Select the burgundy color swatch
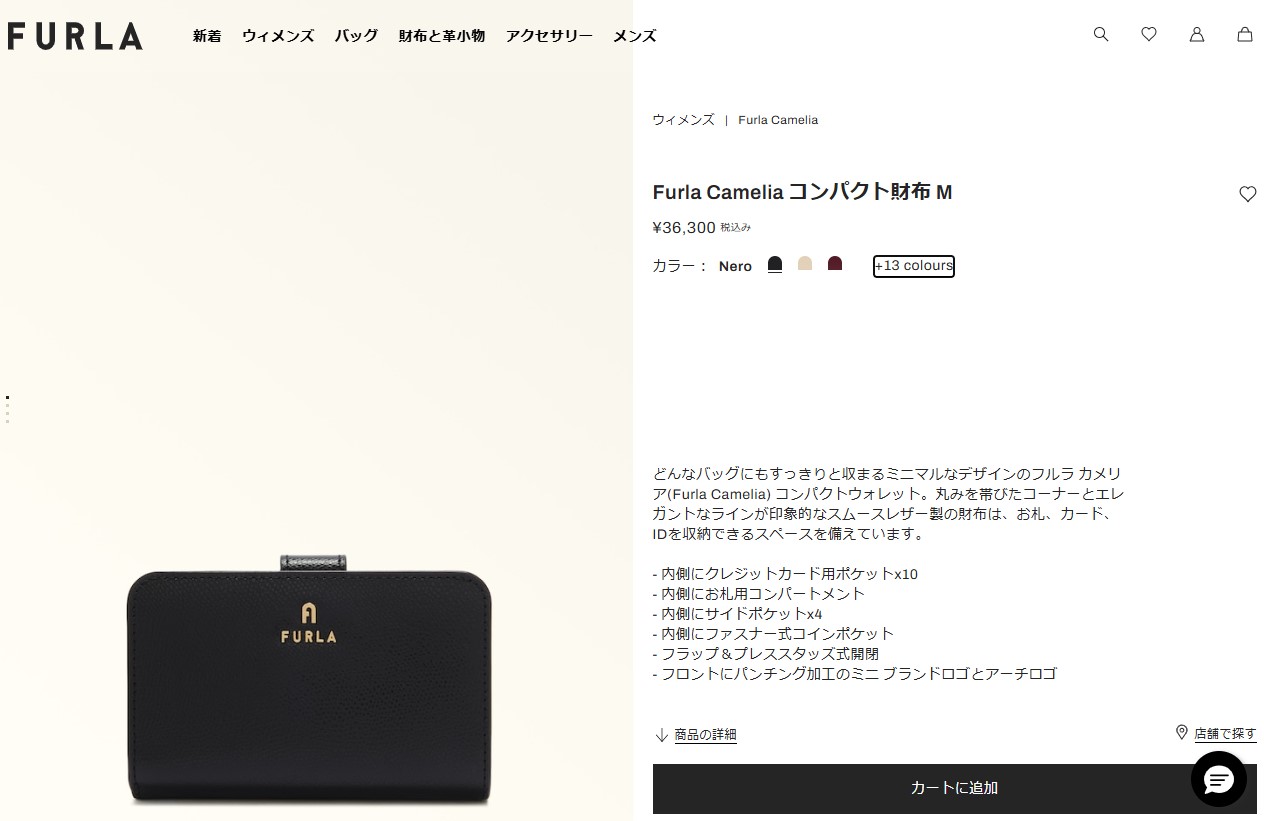1264x821 pixels. 835,264
